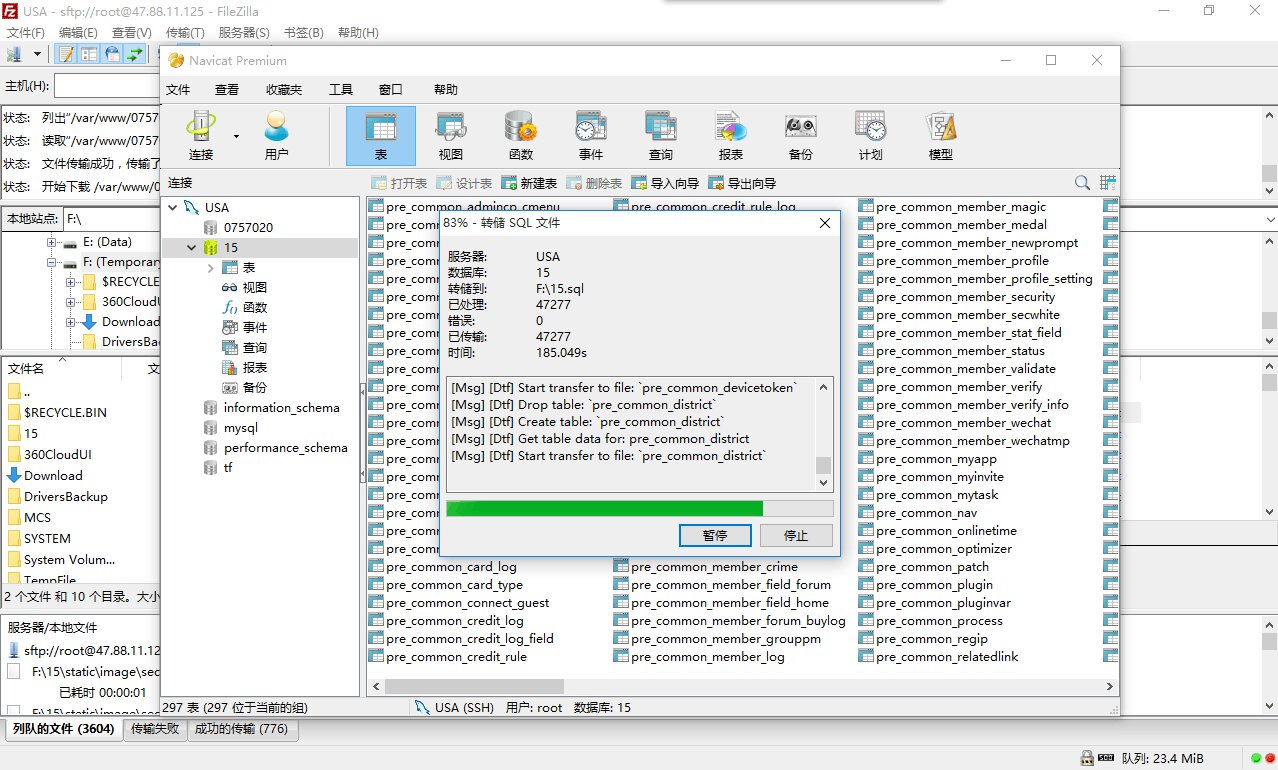Screen dimensions: 1278x770
Task: Select the information_schema database
Action: pos(281,408)
